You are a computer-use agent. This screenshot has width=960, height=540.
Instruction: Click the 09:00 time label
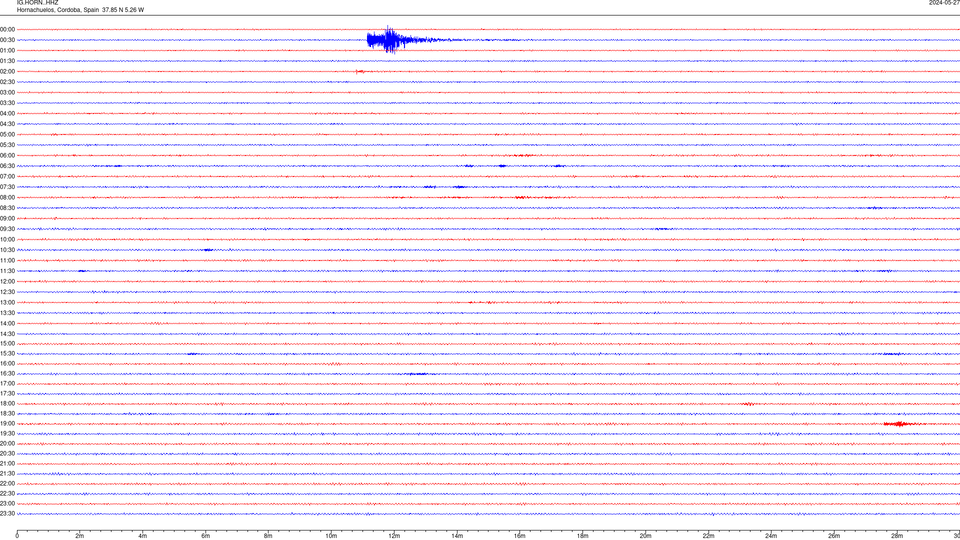7,219
